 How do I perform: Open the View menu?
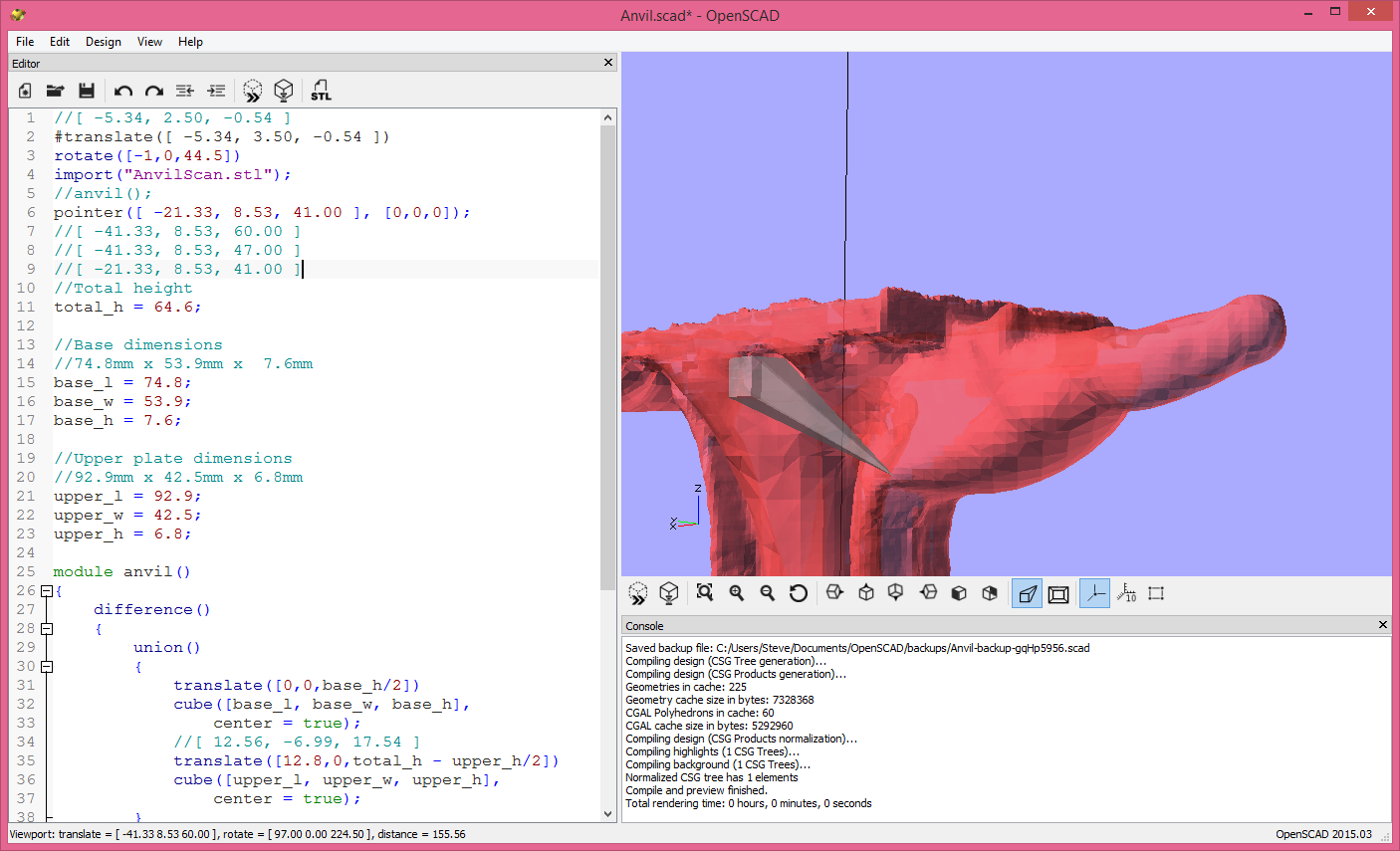pos(149,42)
